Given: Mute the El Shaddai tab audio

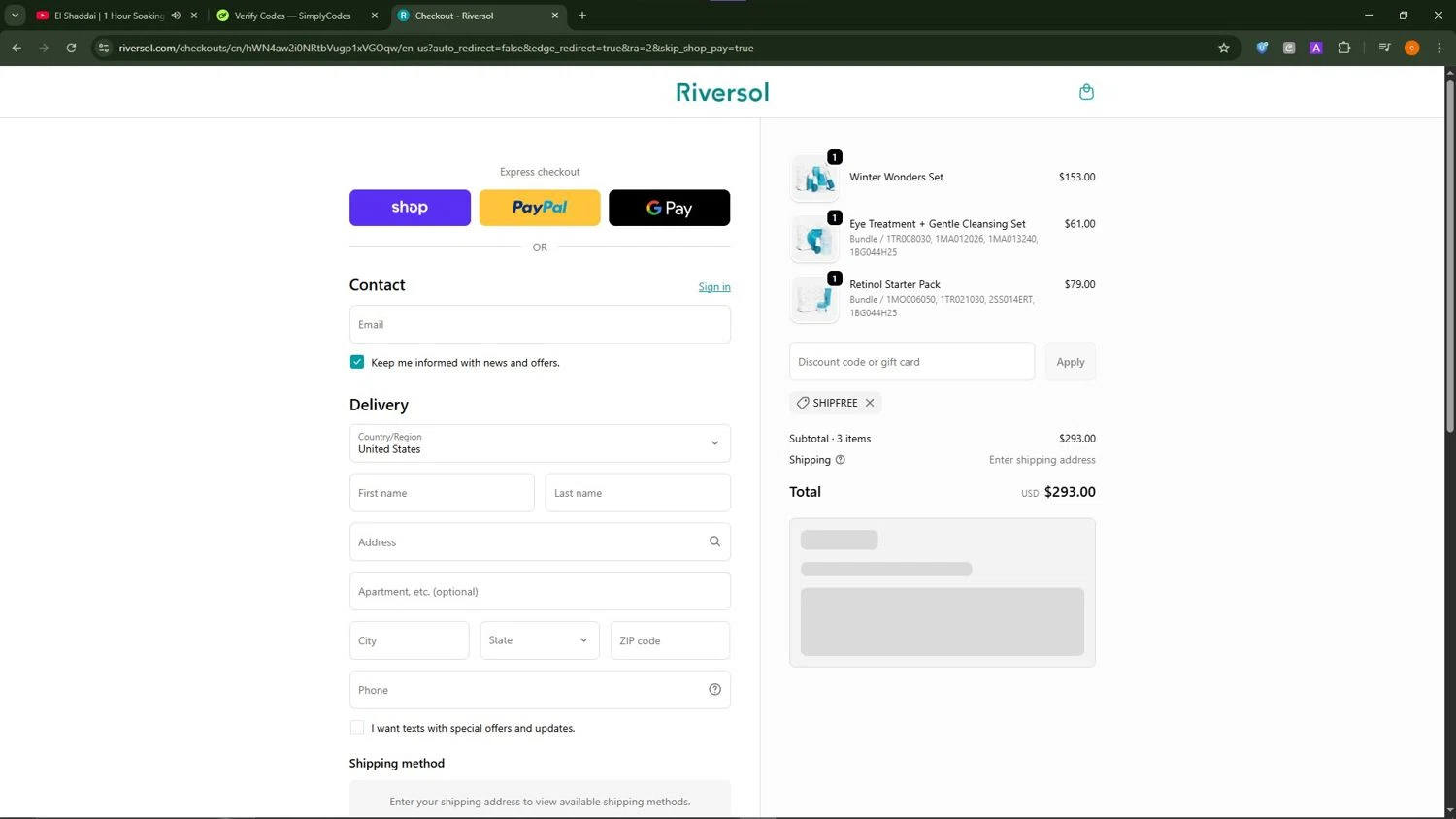Looking at the screenshot, I should [x=176, y=16].
